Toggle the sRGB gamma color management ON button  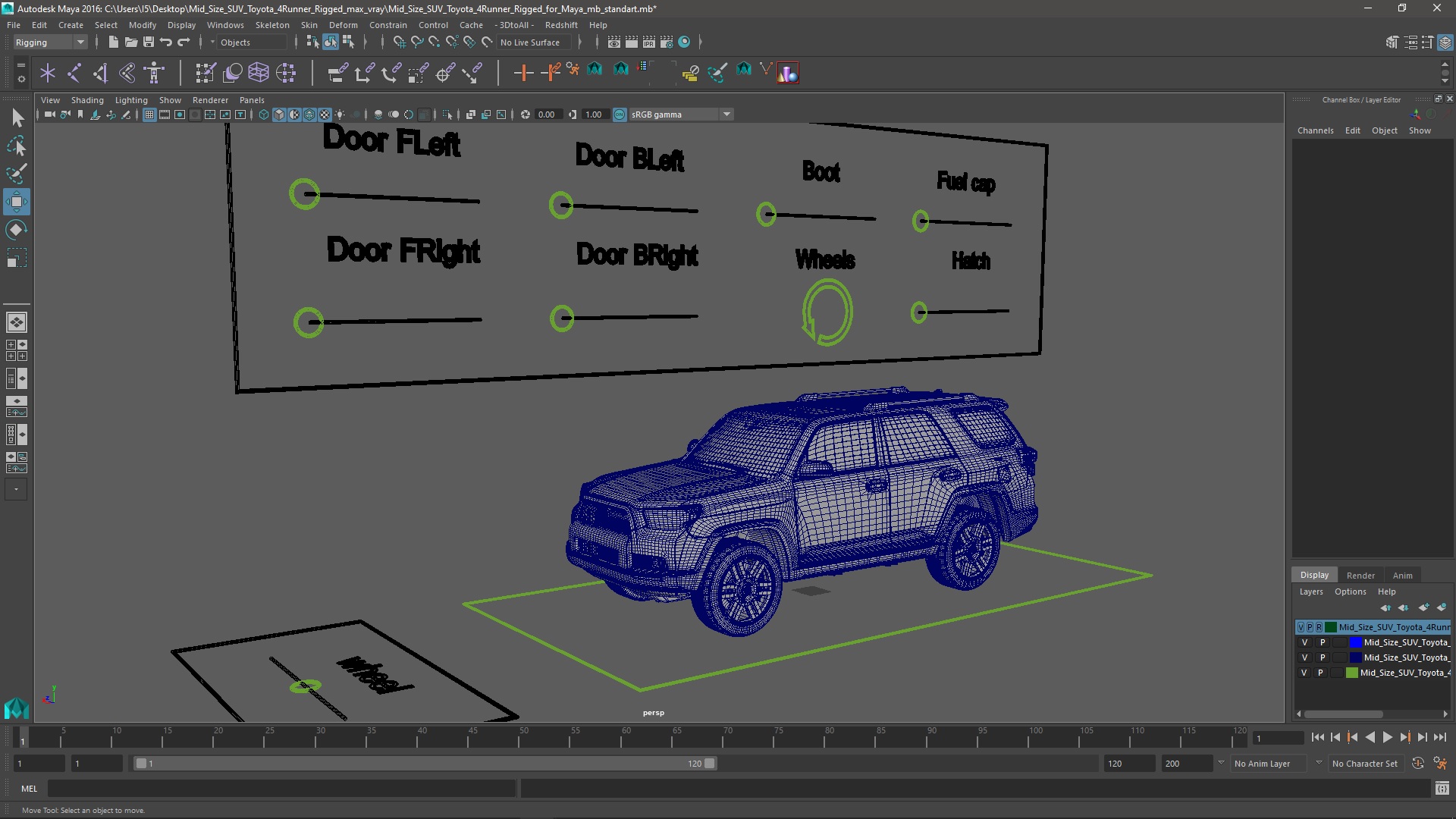(620, 115)
